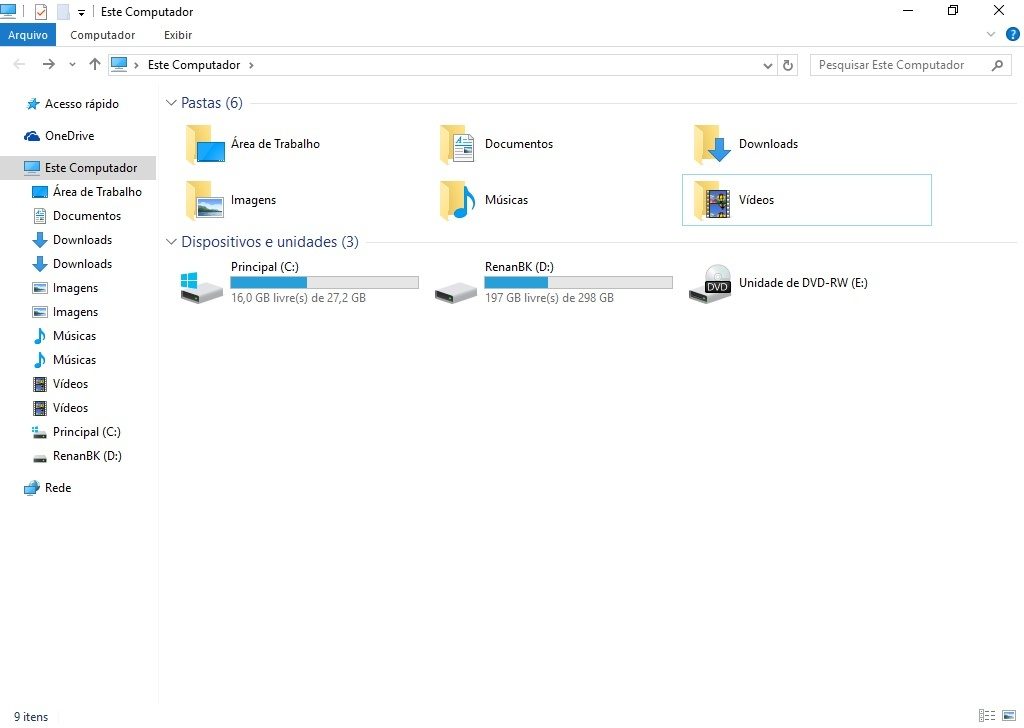Select the Downloads folder icon in Pastas
1024x728 pixels.
coord(712,144)
